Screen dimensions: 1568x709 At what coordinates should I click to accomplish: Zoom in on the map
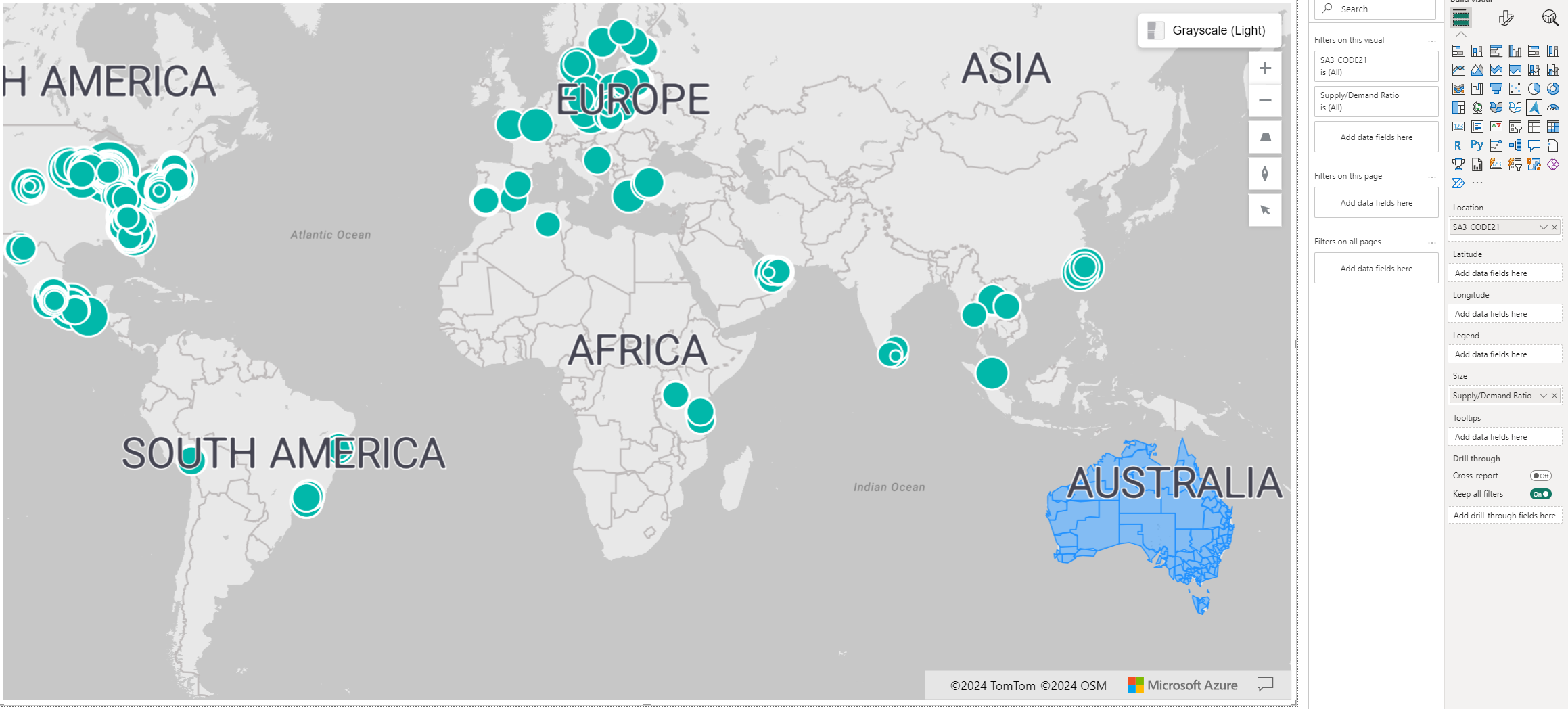[1265, 68]
